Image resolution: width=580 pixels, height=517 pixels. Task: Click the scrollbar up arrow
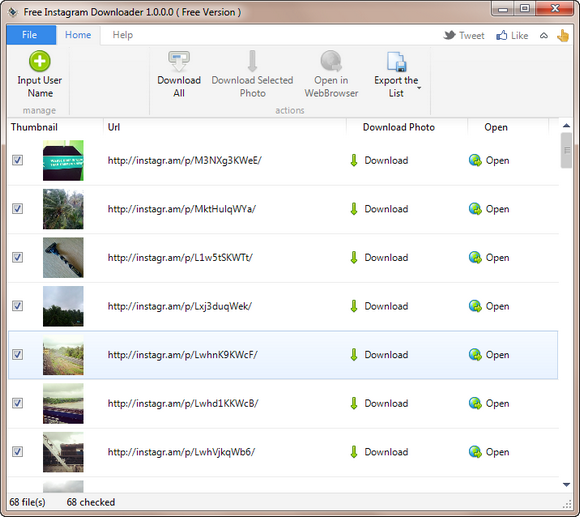coord(566,126)
